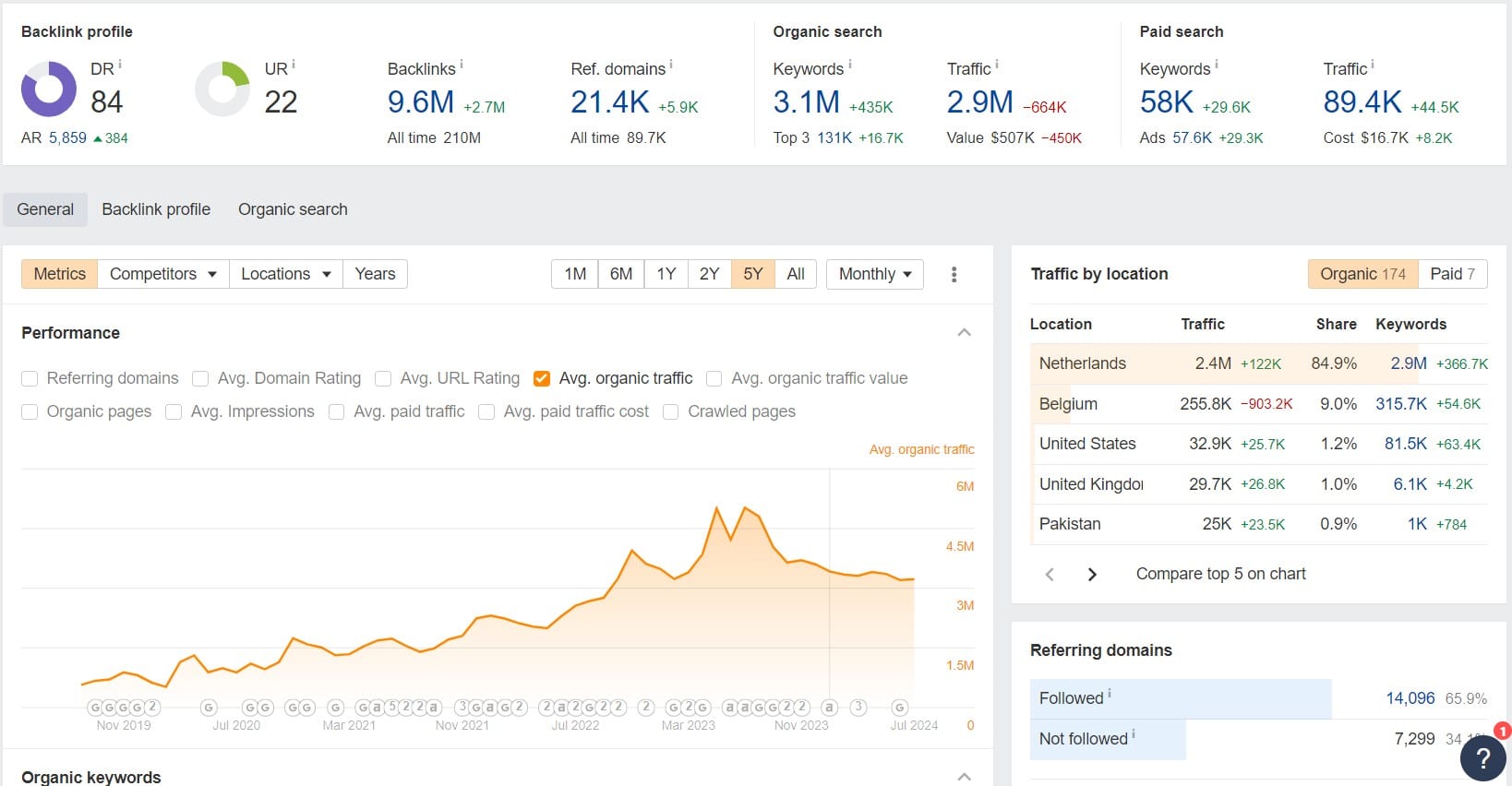Viewport: 1512px width, 786px height.
Task: Click the Google update marker near Jul 2024
Action: click(x=900, y=708)
